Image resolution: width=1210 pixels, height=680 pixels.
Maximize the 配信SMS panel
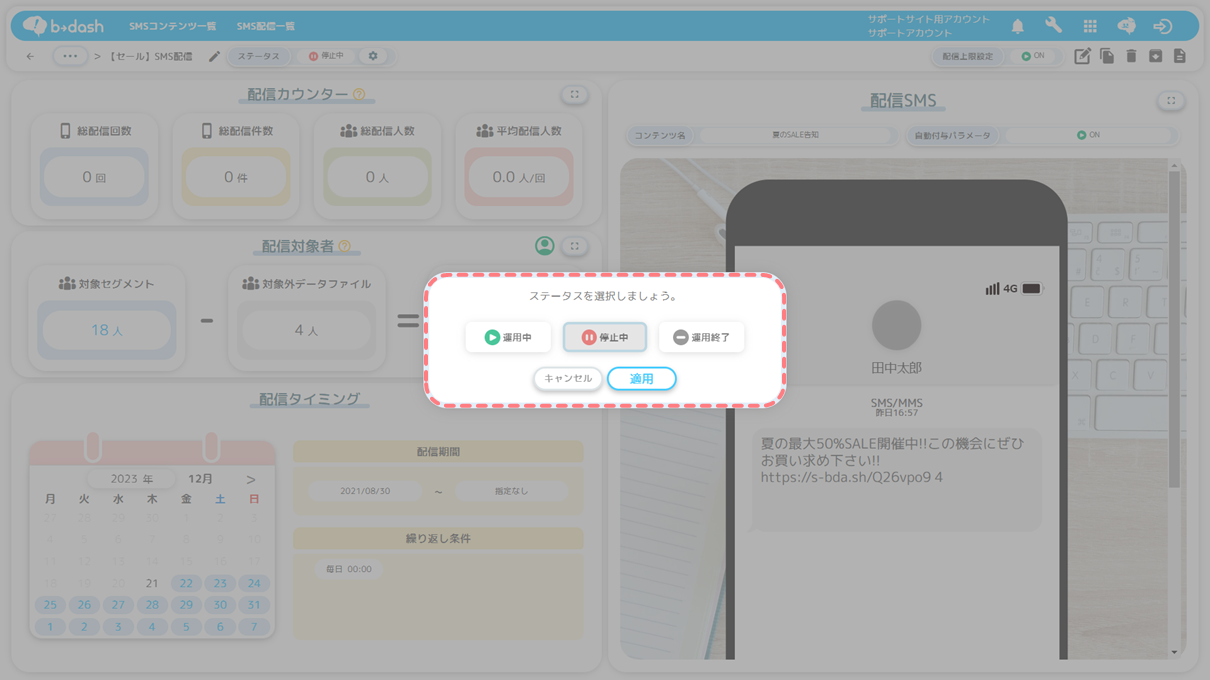[x=1171, y=101]
